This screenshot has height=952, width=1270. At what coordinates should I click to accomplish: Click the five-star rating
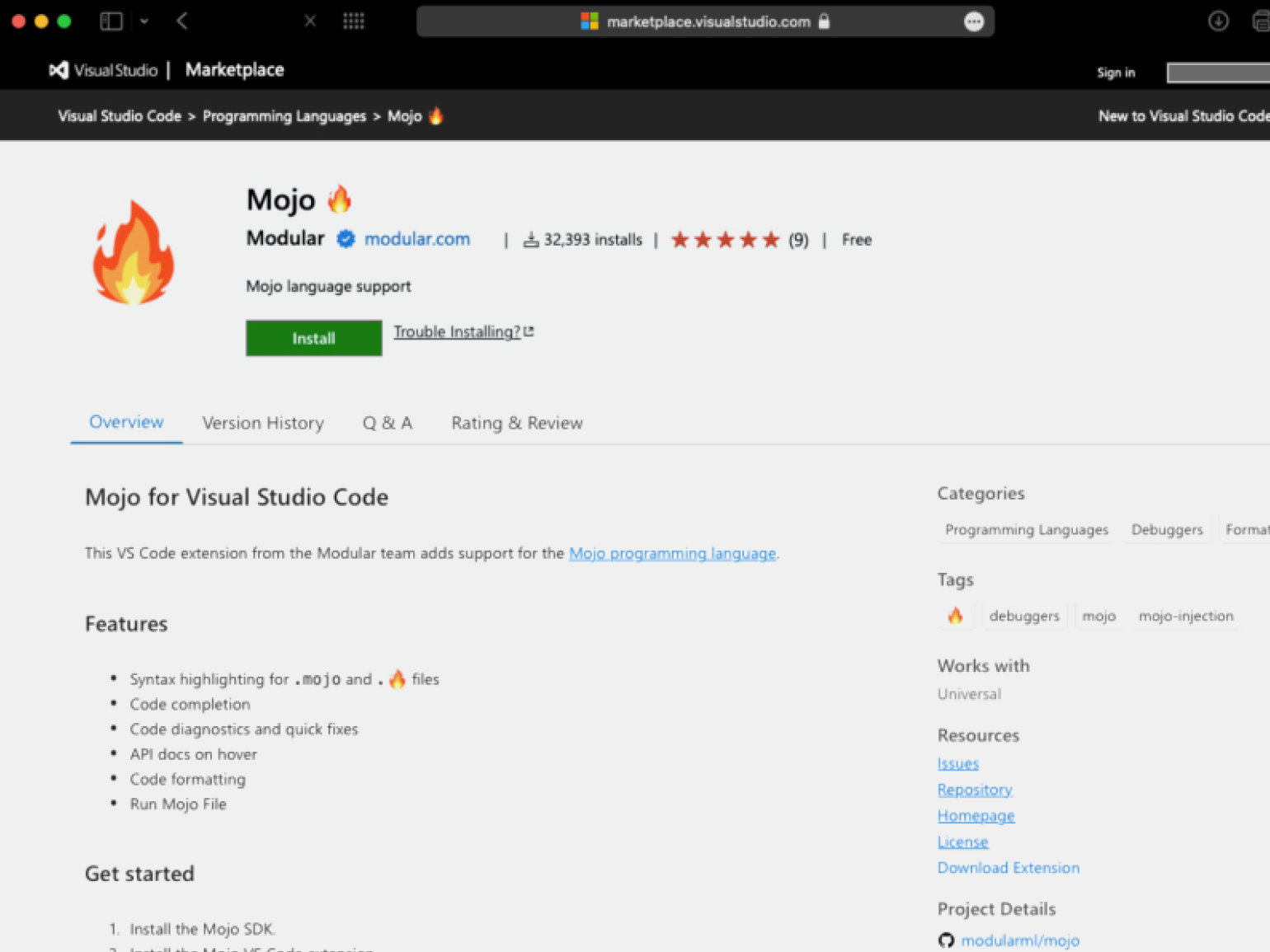tap(725, 240)
